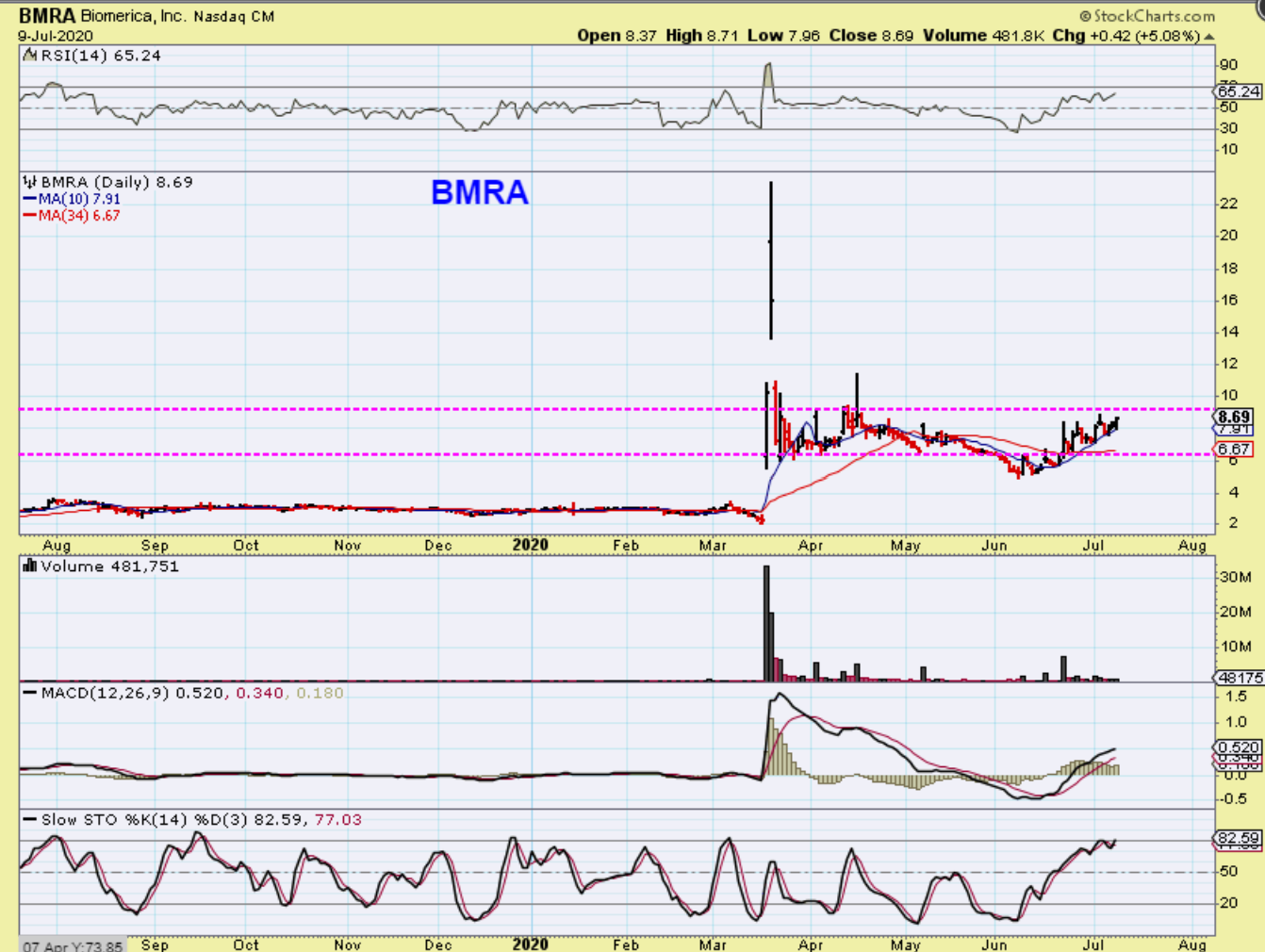Click the up triangle after Chg percentage

point(1208,37)
